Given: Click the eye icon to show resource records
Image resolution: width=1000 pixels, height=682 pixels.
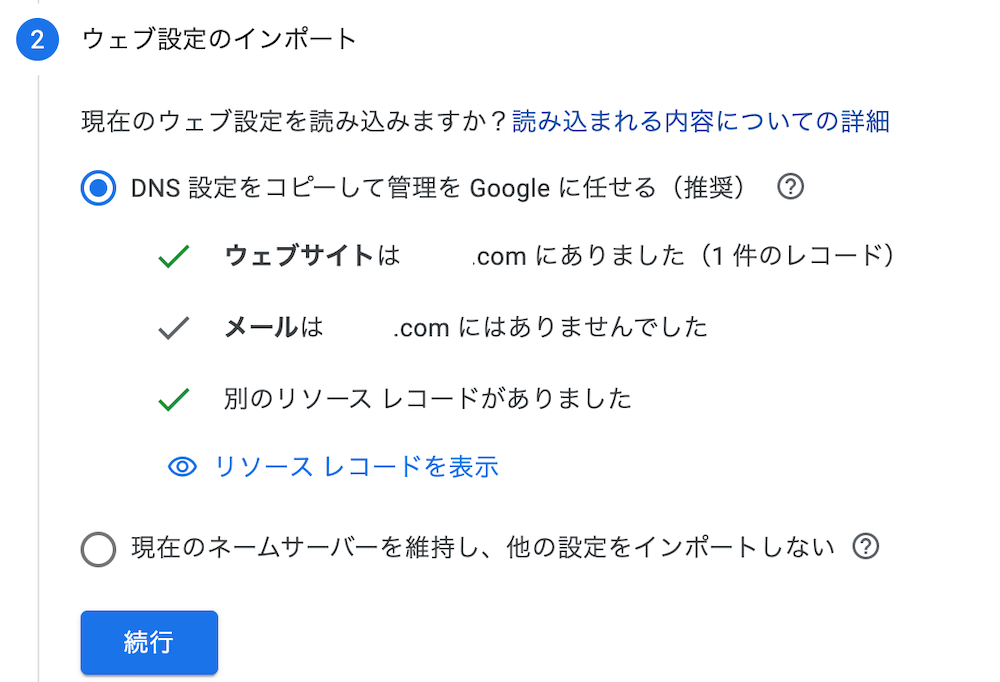Looking at the screenshot, I should pyautogui.click(x=182, y=467).
